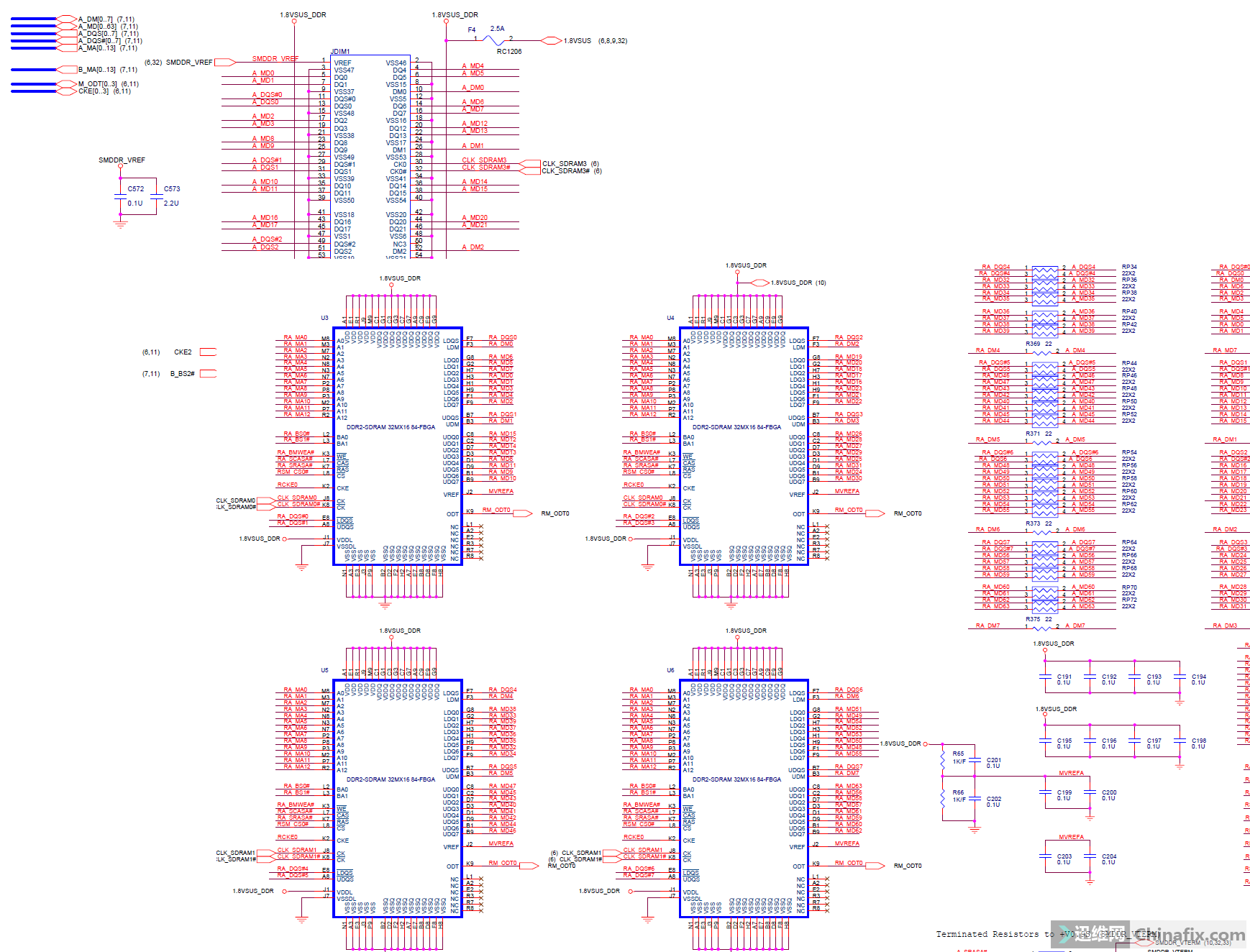
Task: Click the C199 capacitor designator
Action: [x=1064, y=792]
